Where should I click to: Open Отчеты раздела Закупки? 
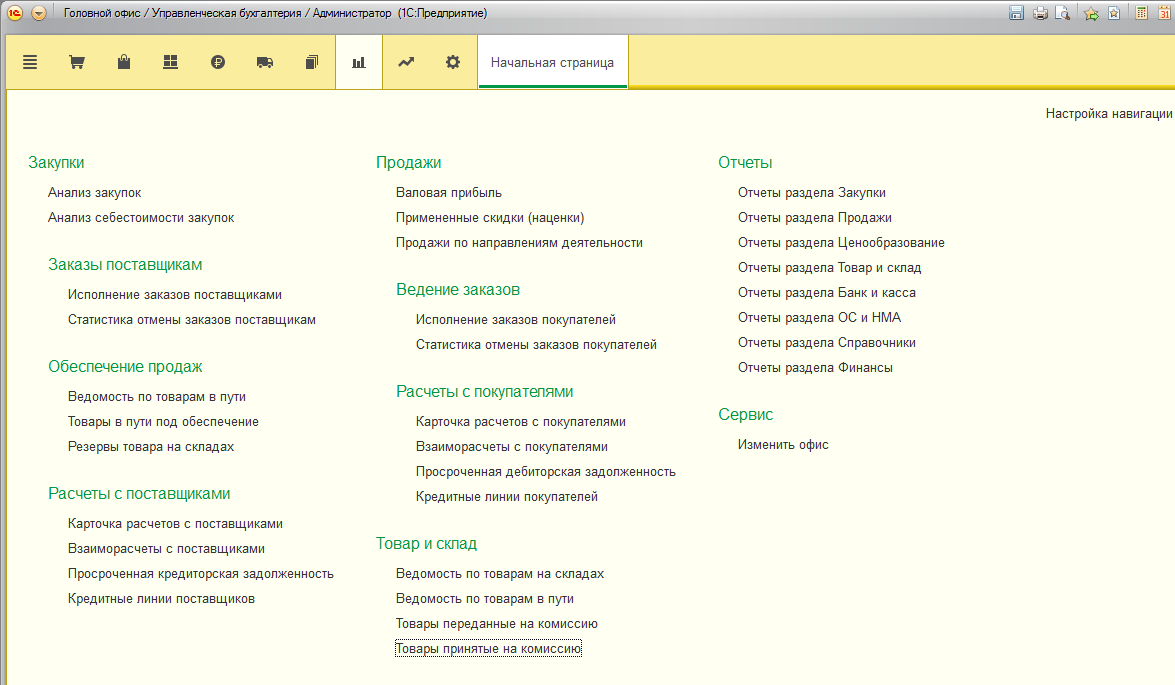click(x=812, y=193)
